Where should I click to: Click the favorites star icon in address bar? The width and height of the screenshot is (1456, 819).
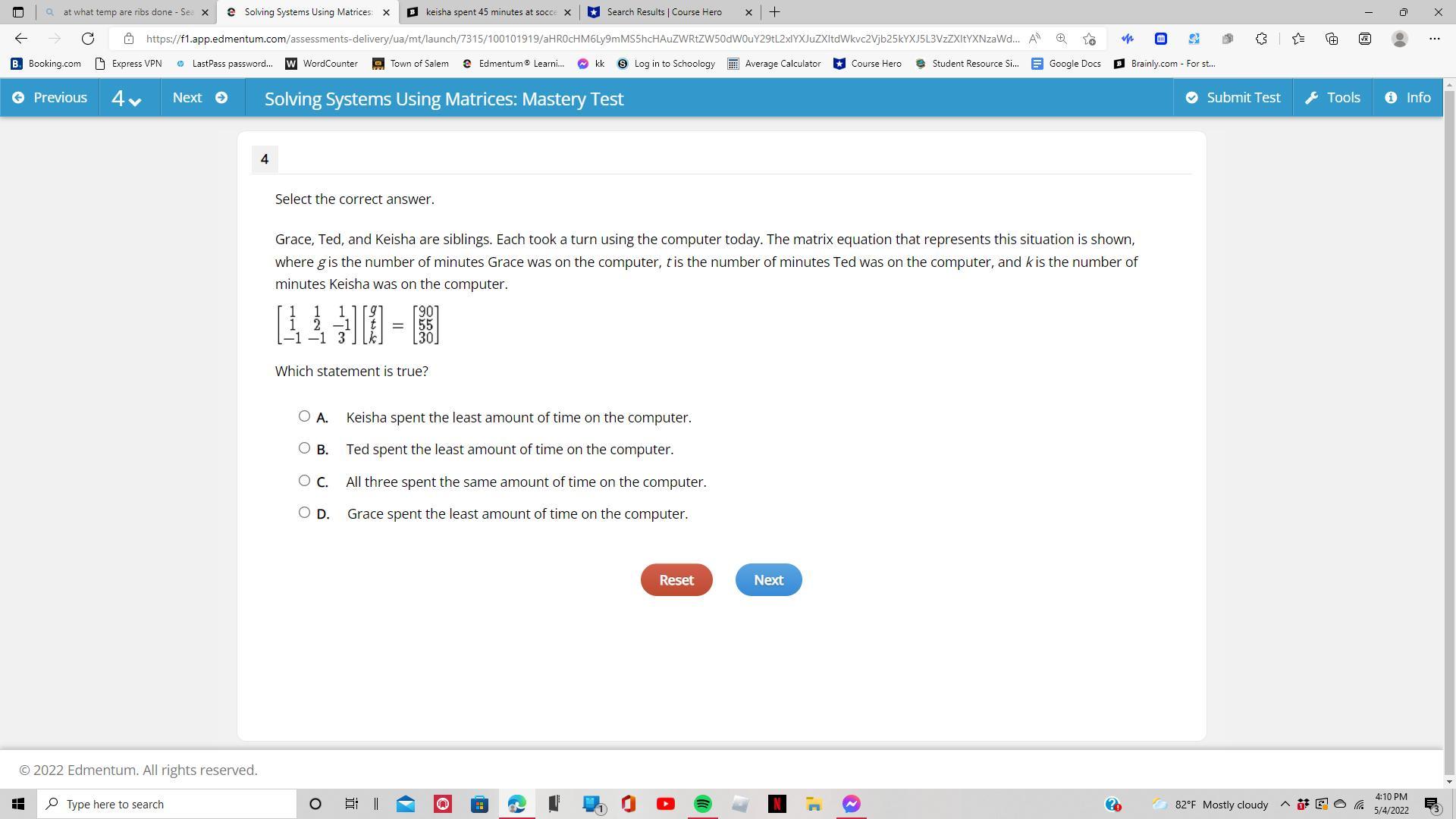tap(1090, 39)
